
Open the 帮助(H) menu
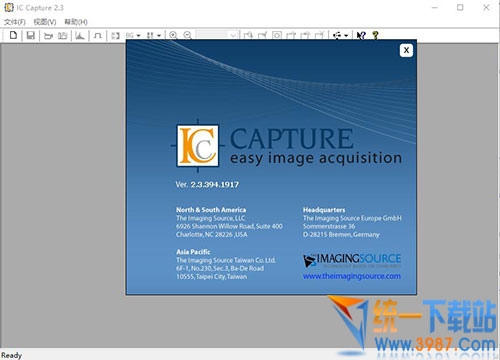pos(76,22)
